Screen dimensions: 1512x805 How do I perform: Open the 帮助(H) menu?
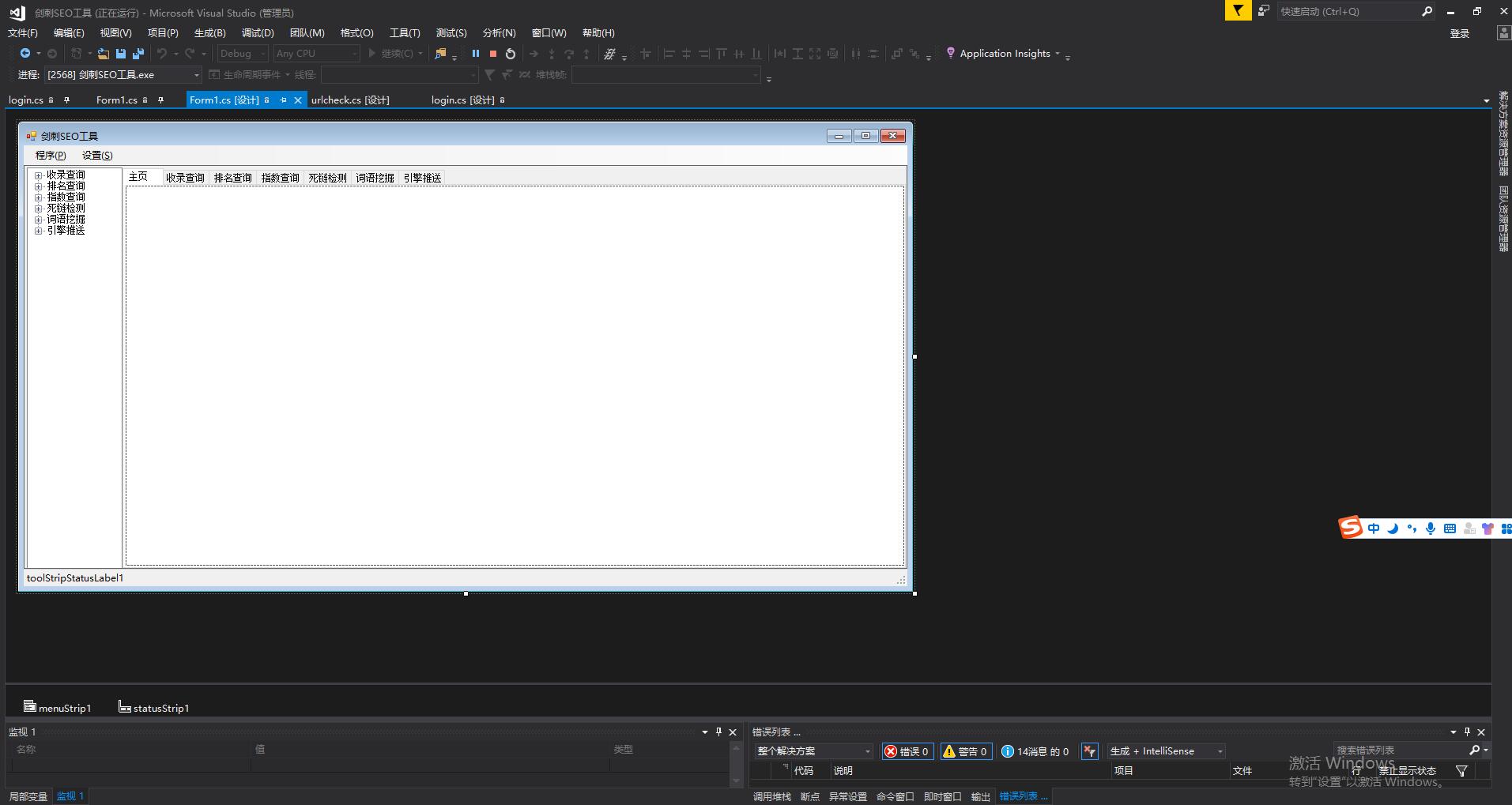pyautogui.click(x=598, y=33)
